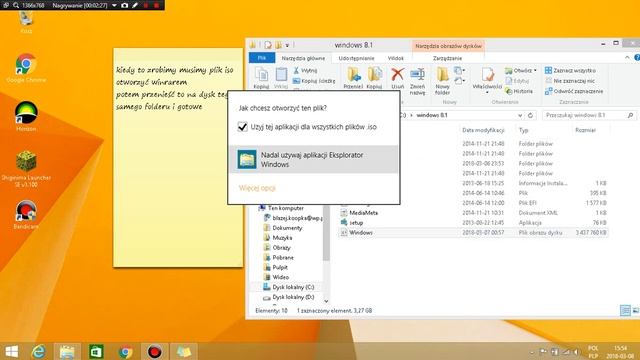
Task: Open quick access toolbar customize dropdown
Action: tap(287, 45)
